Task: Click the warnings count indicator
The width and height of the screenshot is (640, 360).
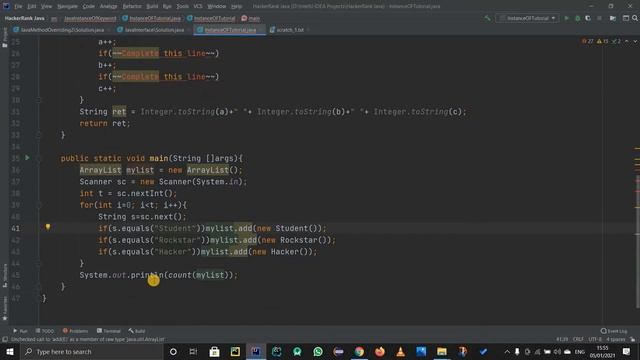Action: [602, 41]
